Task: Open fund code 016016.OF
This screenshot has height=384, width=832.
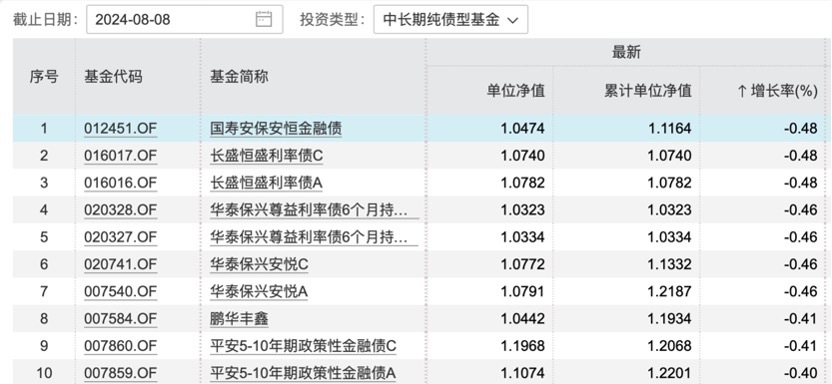Action: (x=120, y=183)
